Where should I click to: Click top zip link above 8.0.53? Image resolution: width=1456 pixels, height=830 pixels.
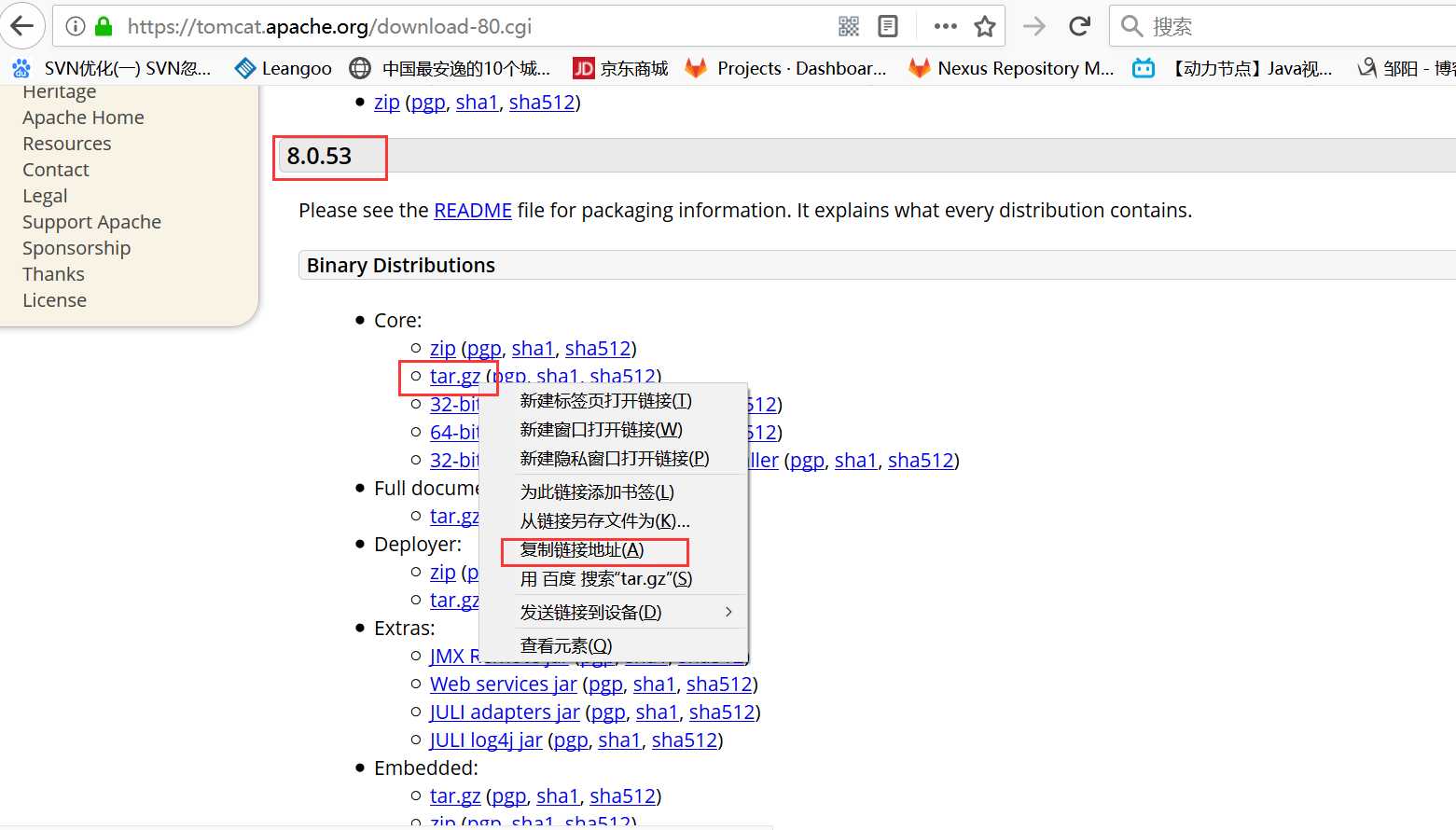tap(387, 103)
